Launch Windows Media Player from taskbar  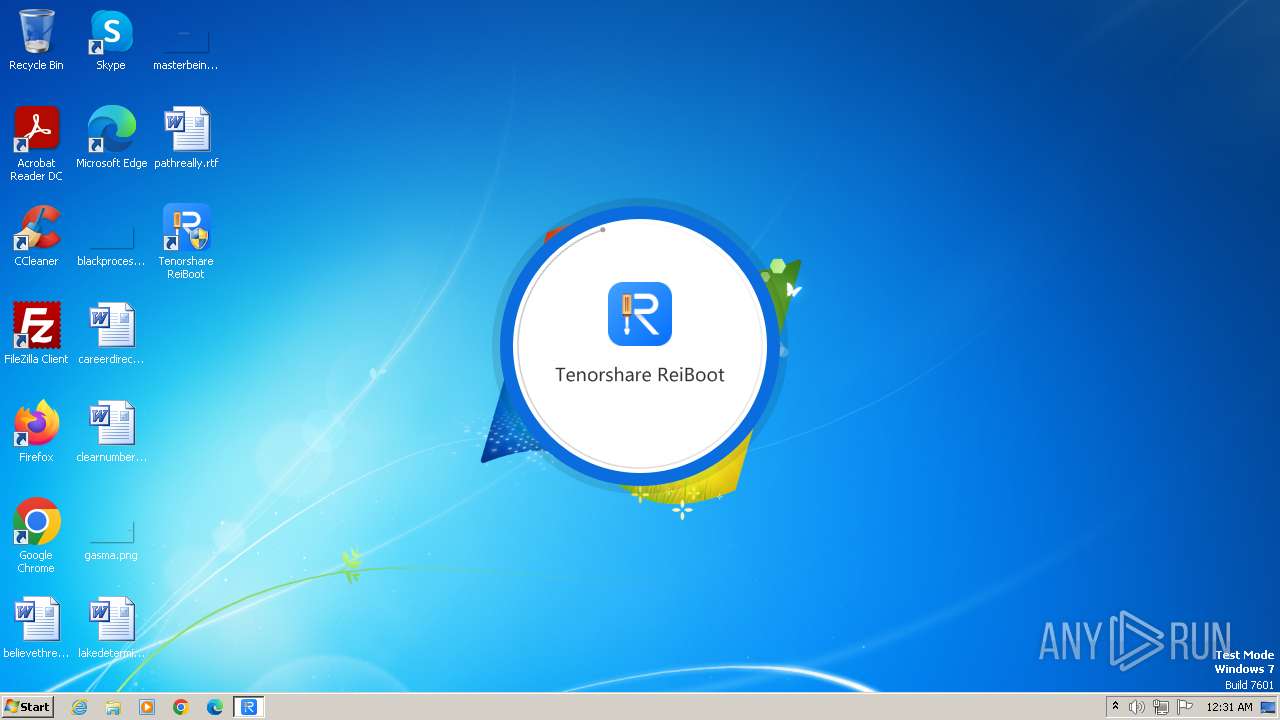point(147,707)
